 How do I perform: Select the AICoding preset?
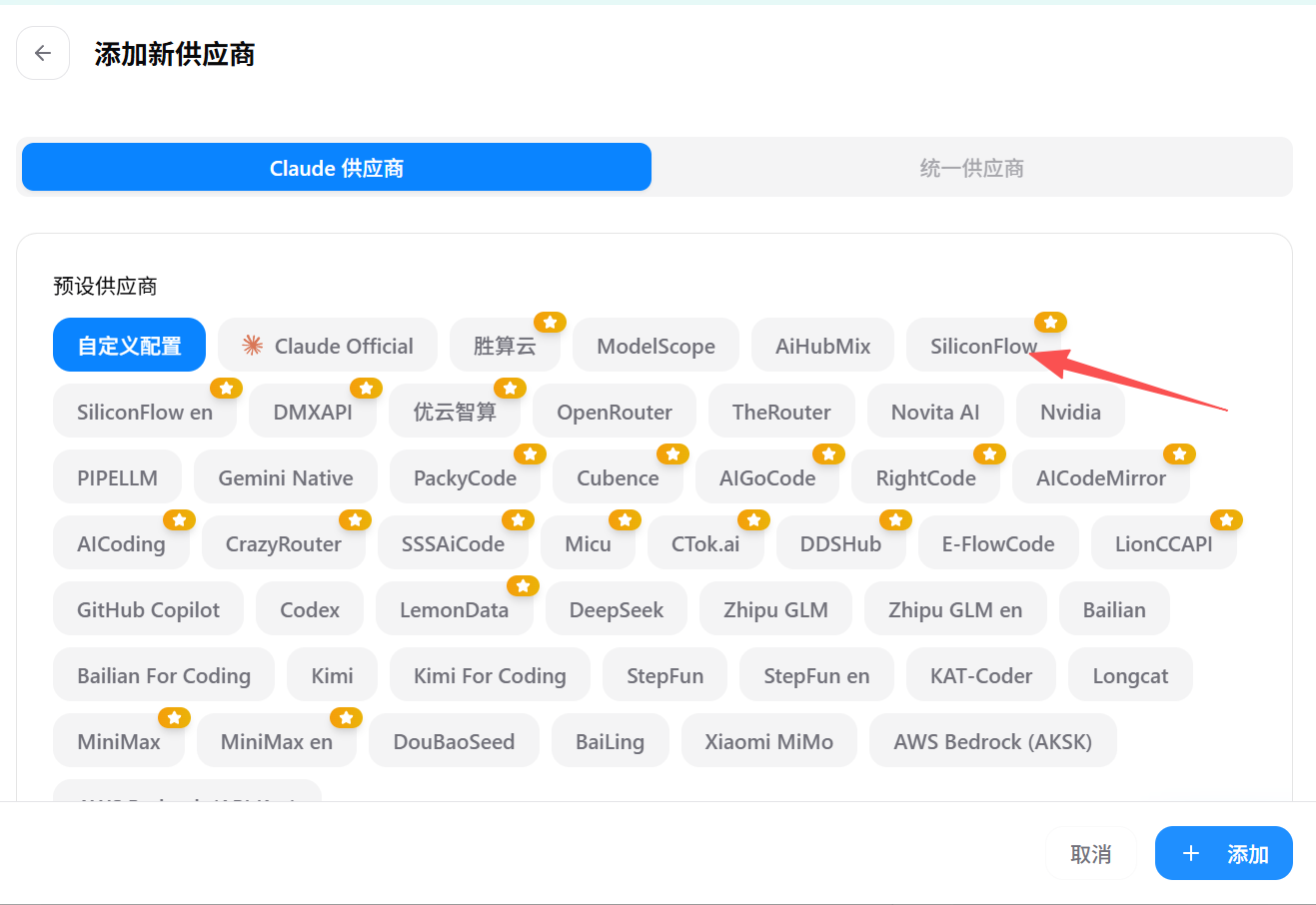121,543
